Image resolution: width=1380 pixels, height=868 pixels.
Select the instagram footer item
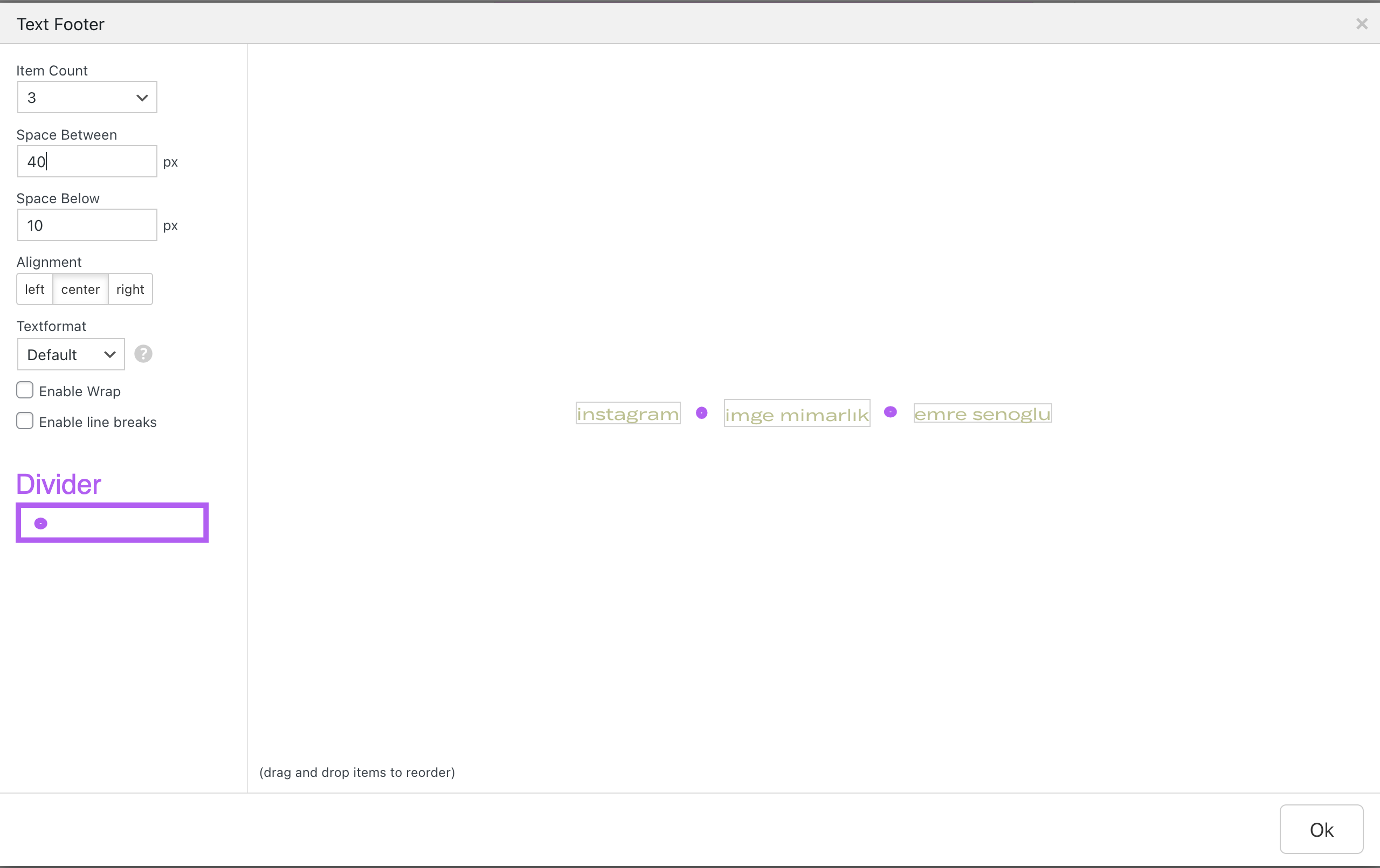pos(627,414)
